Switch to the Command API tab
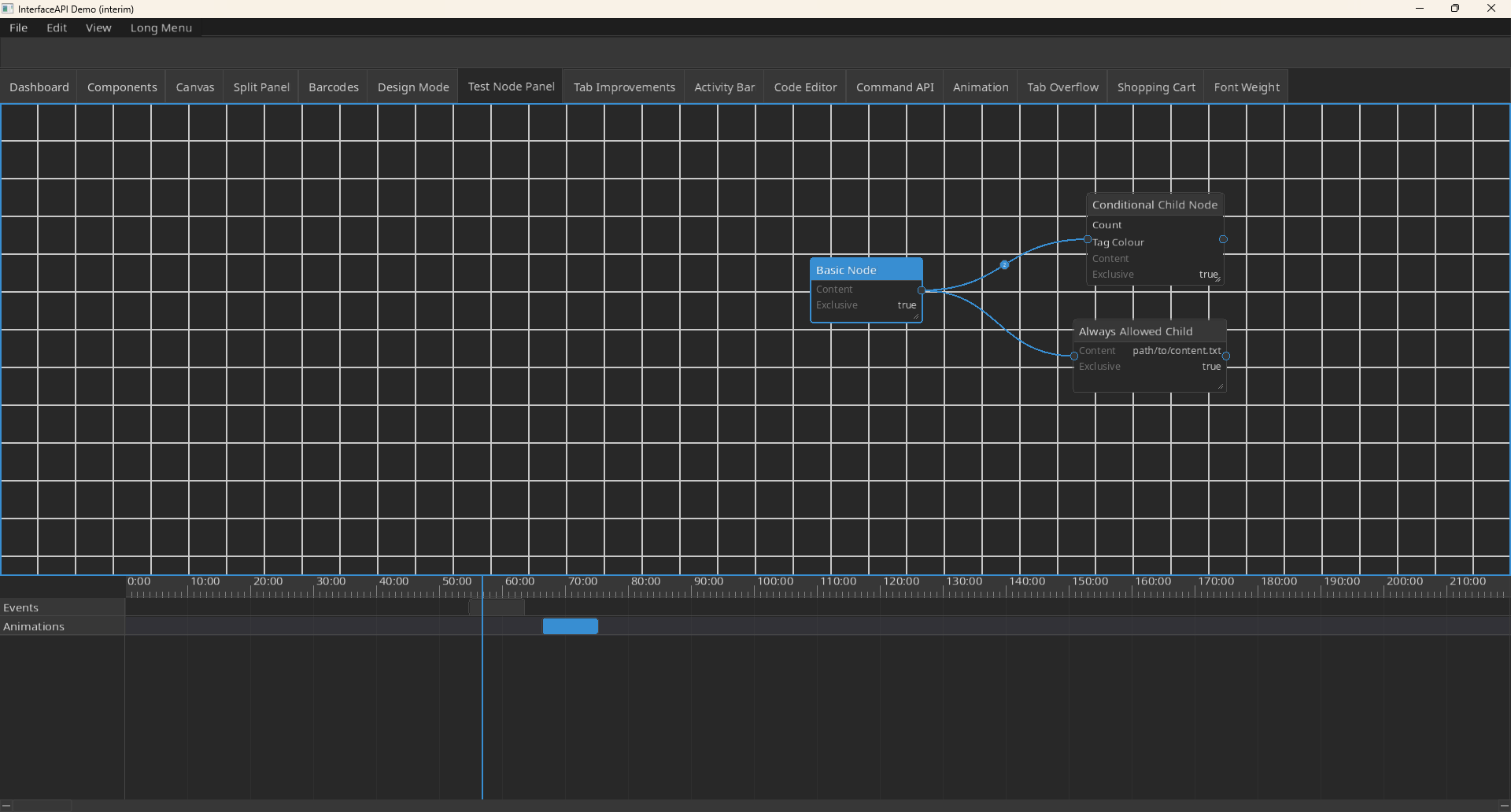1511x812 pixels. 895,87
